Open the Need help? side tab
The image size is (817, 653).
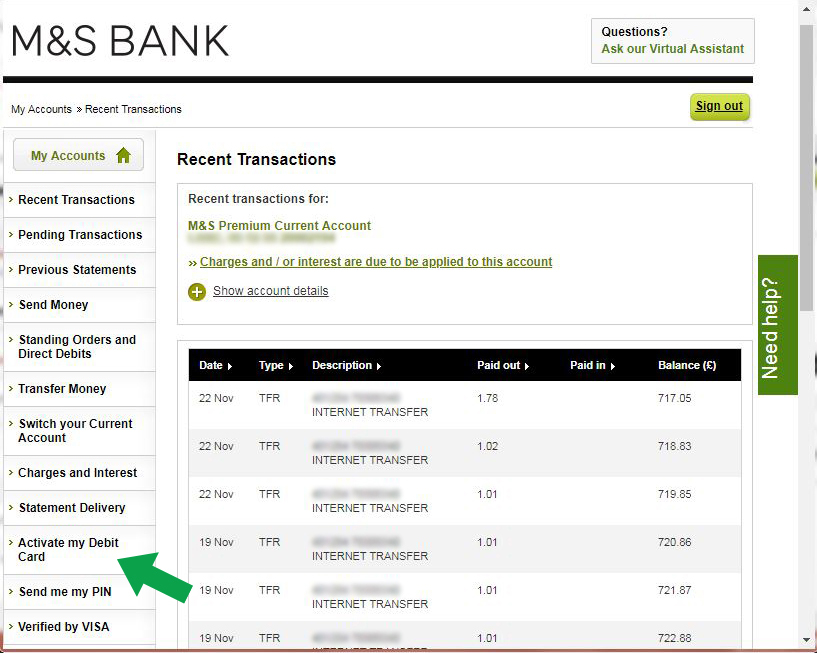(777, 325)
